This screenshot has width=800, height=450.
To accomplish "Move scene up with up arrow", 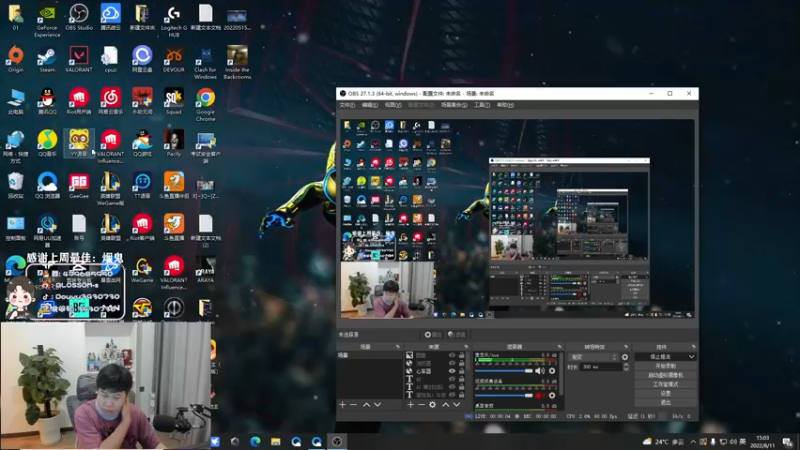I will pos(366,405).
